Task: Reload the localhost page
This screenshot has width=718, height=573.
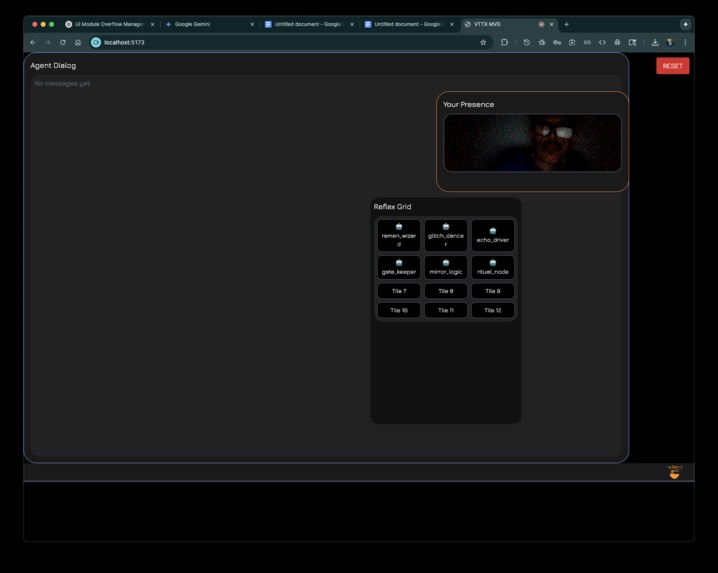Action: pyautogui.click(x=63, y=42)
